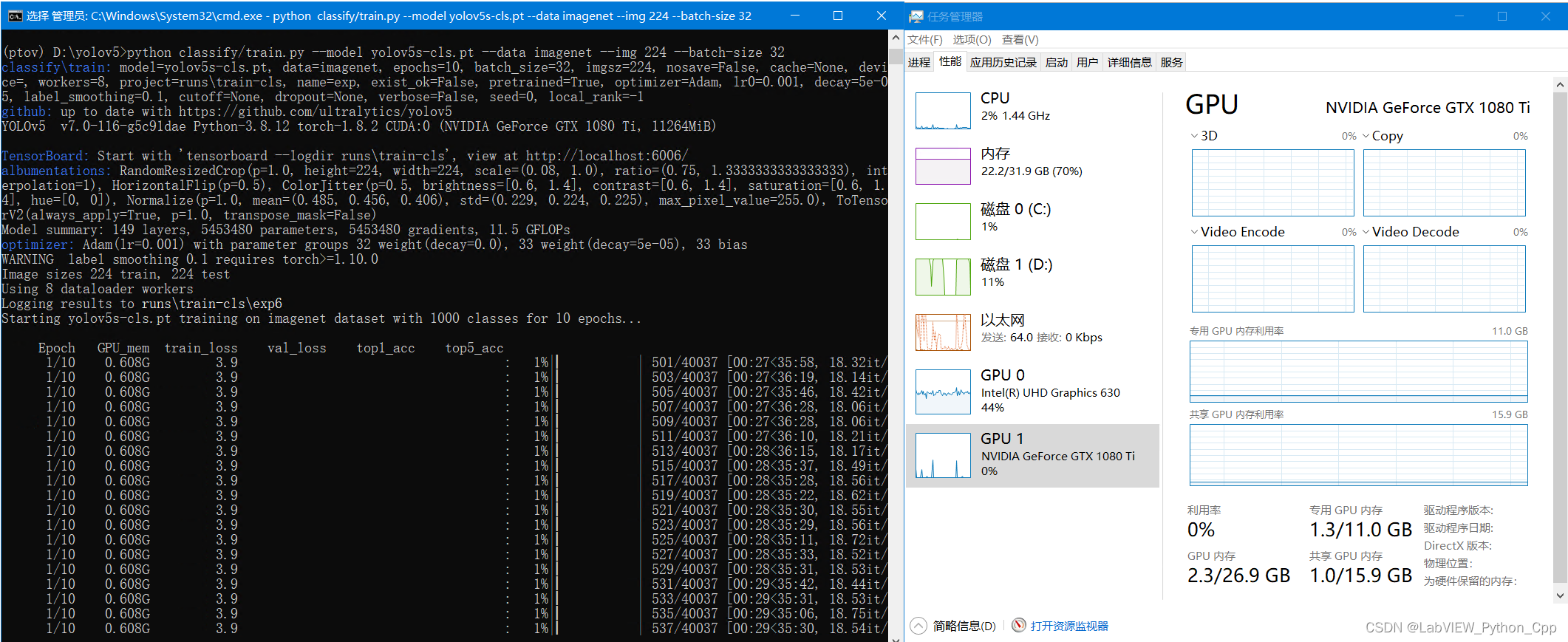Click the 专用 GPU 内存利用率 graph
The height and width of the screenshot is (642, 1568).
[1358, 372]
